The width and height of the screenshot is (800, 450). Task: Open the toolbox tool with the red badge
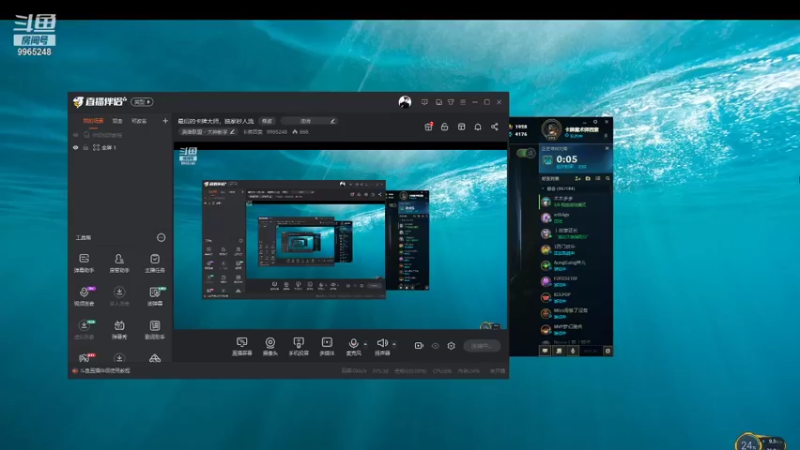point(84,358)
